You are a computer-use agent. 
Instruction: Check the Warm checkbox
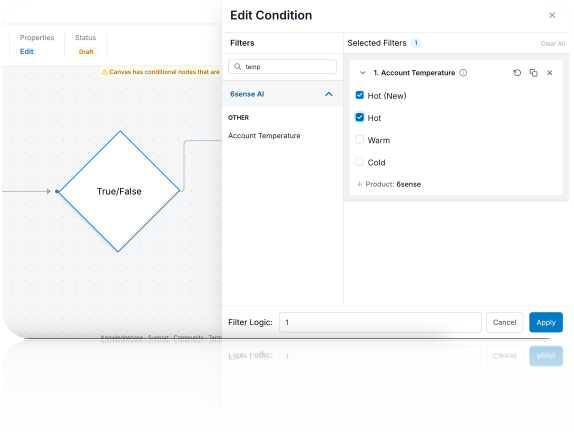[359, 140]
